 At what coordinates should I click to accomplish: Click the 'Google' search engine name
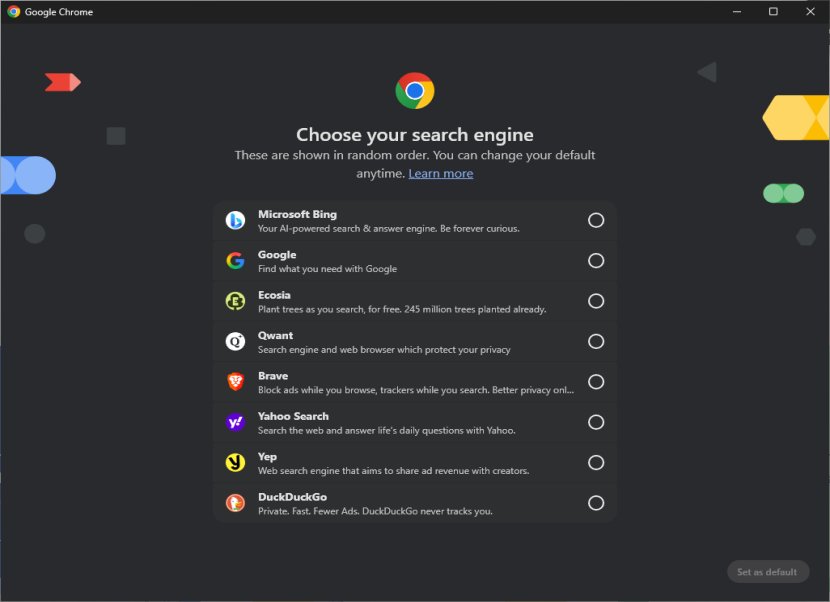pyautogui.click(x=277, y=255)
